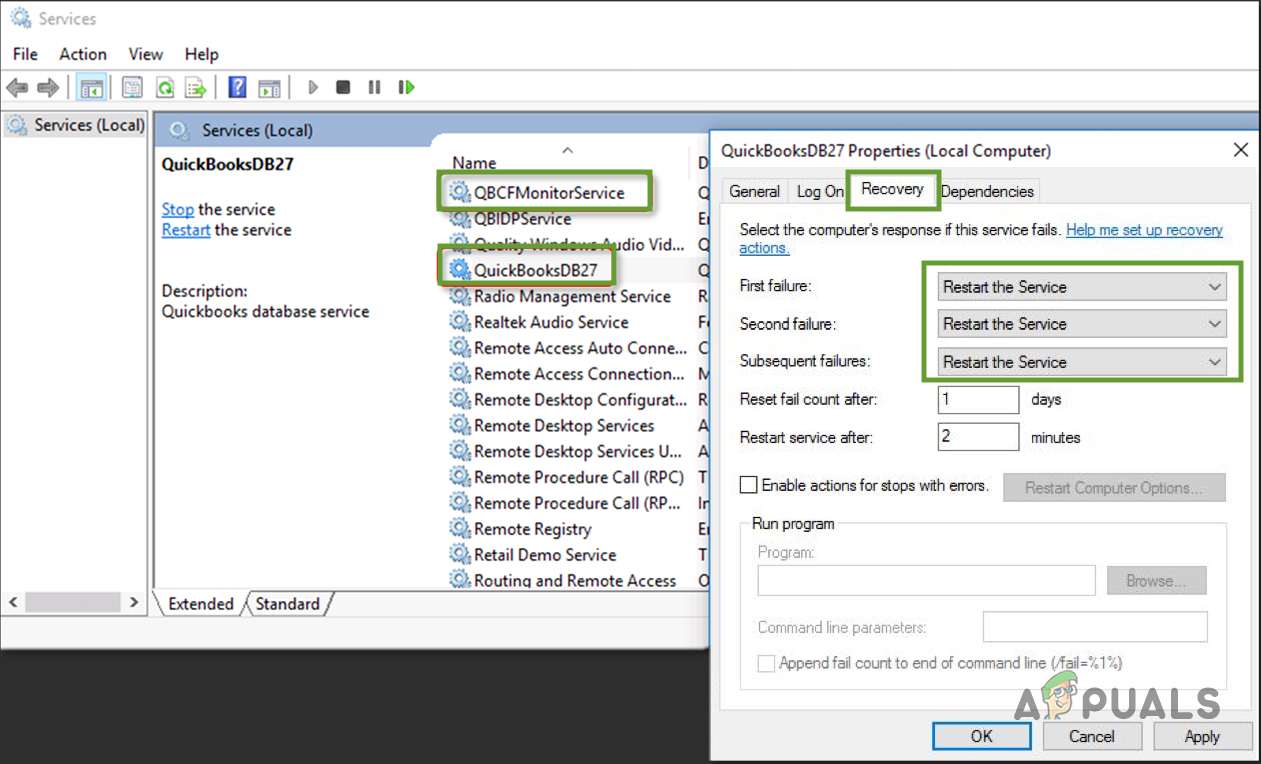Switch to the Extended view tab
The image size is (1261, 764).
[200, 604]
